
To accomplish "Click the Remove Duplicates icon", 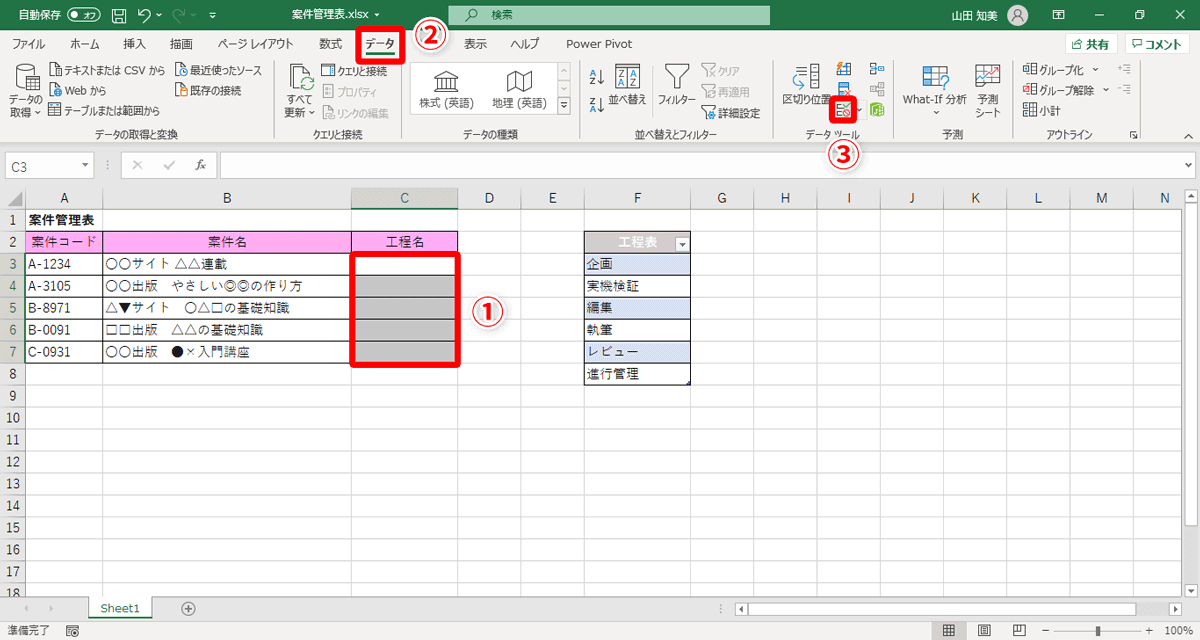I will [x=844, y=89].
